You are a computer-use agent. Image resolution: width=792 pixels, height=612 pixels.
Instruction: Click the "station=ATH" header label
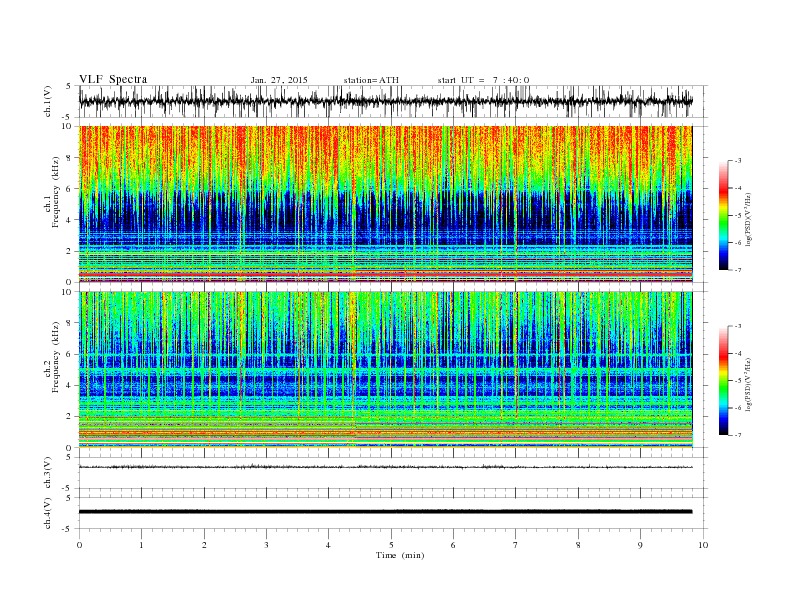pos(371,80)
